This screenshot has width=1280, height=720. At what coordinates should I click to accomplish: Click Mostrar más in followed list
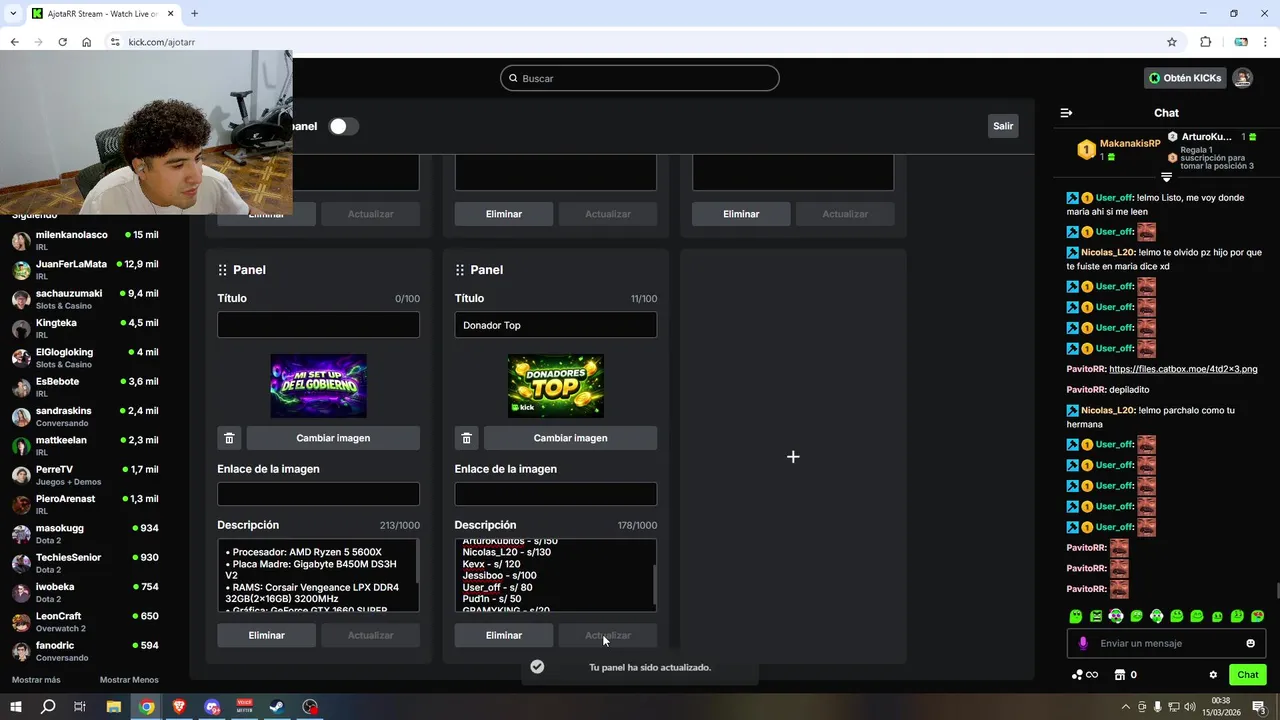[36, 680]
